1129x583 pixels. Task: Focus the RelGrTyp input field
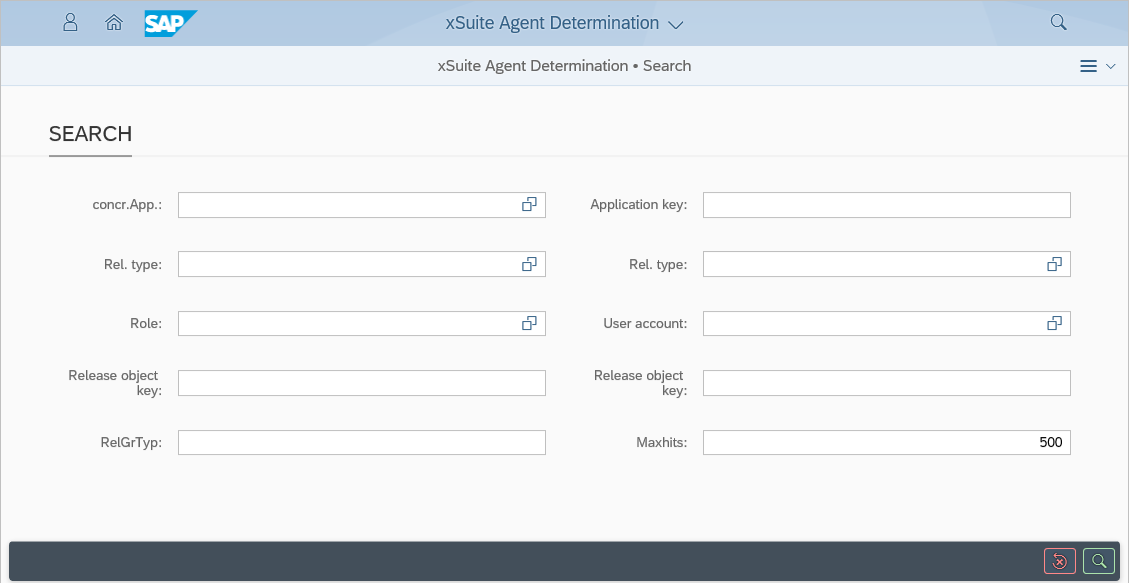[361, 442]
